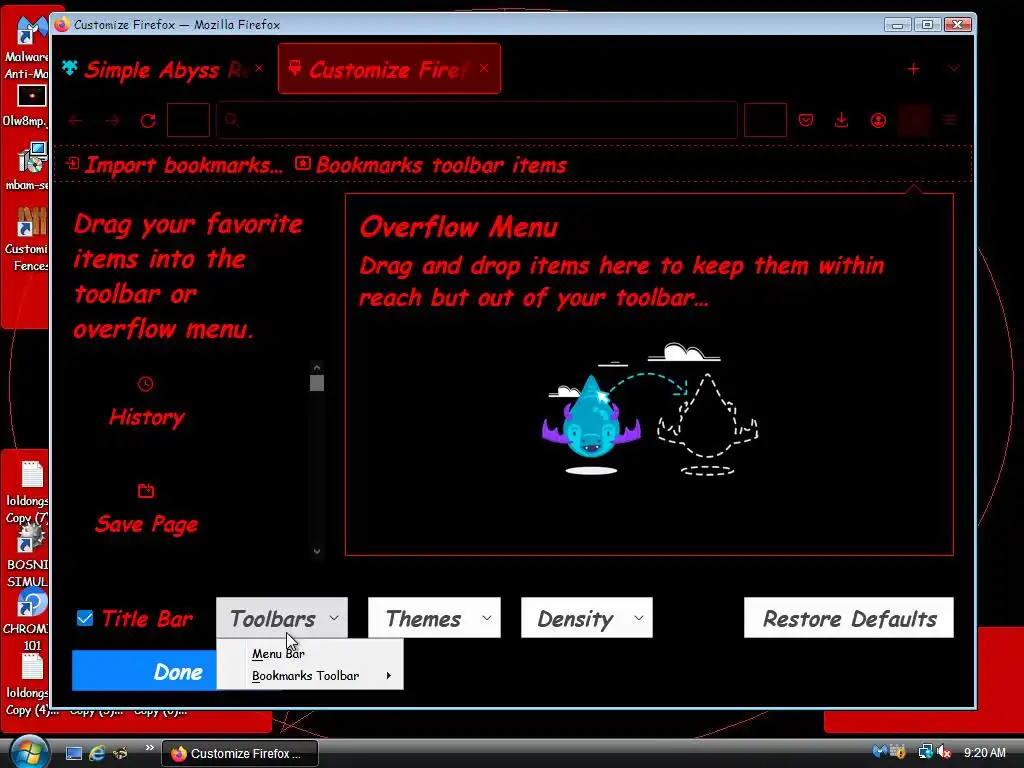This screenshot has width=1024, height=768.
Task: Open the CHROME 101 desktop shortcut
Action: [x=26, y=619]
